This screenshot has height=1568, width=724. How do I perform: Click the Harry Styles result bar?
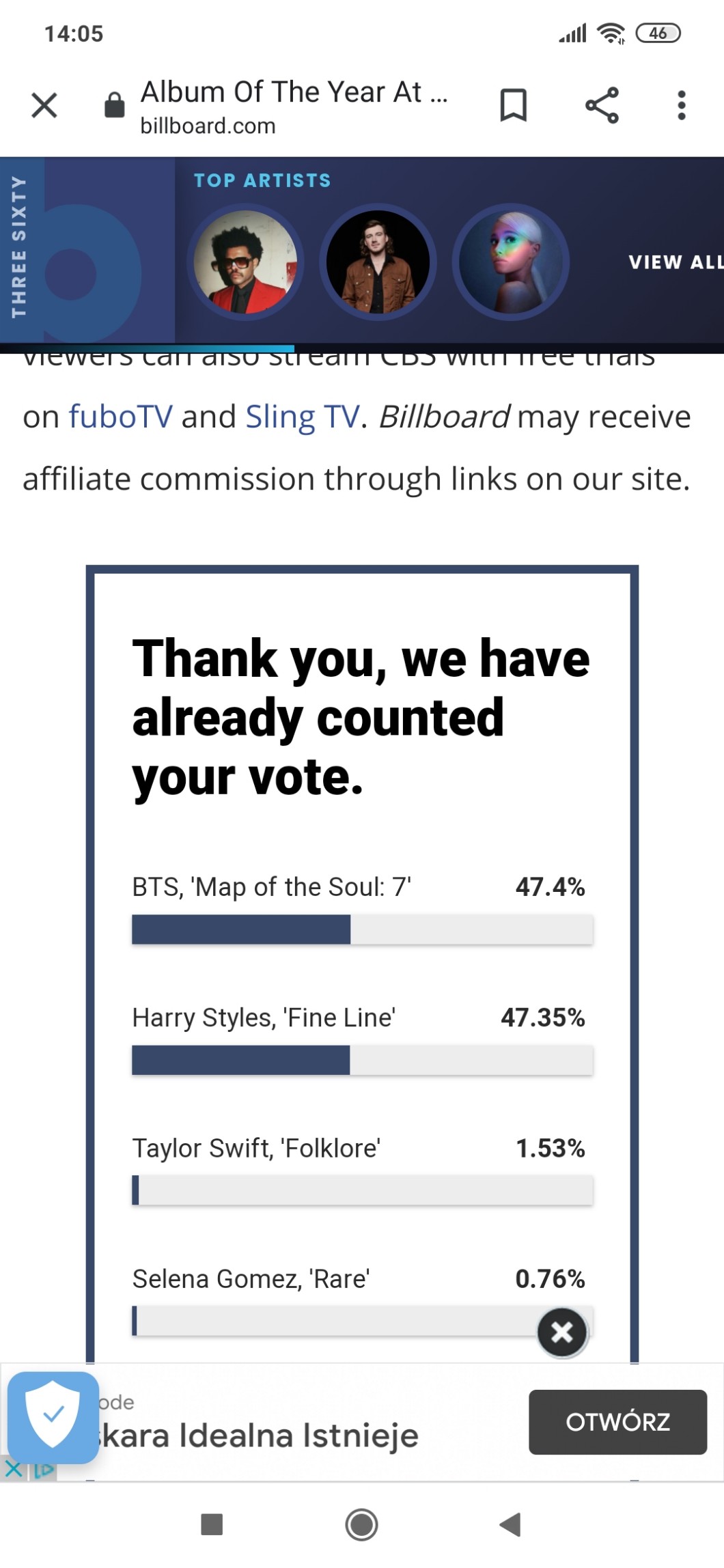click(x=362, y=1060)
